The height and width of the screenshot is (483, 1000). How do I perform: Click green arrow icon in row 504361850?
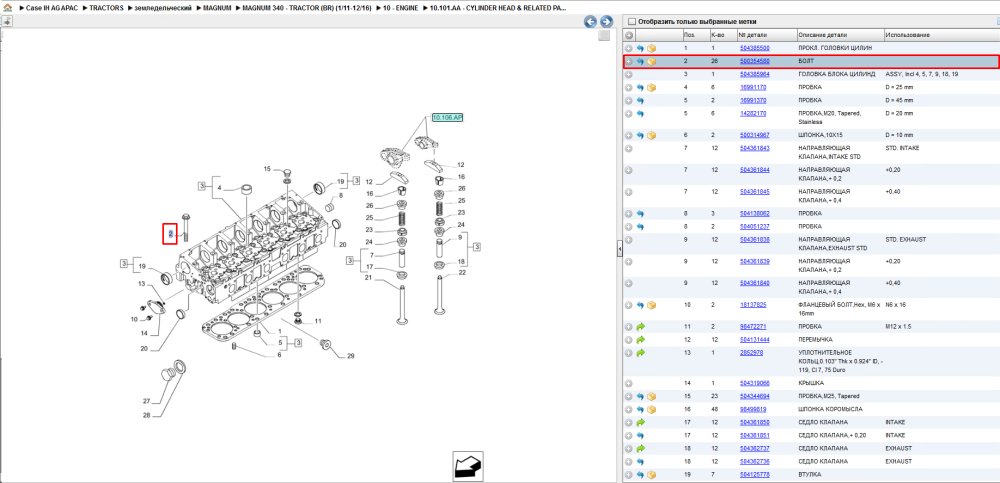(x=640, y=422)
